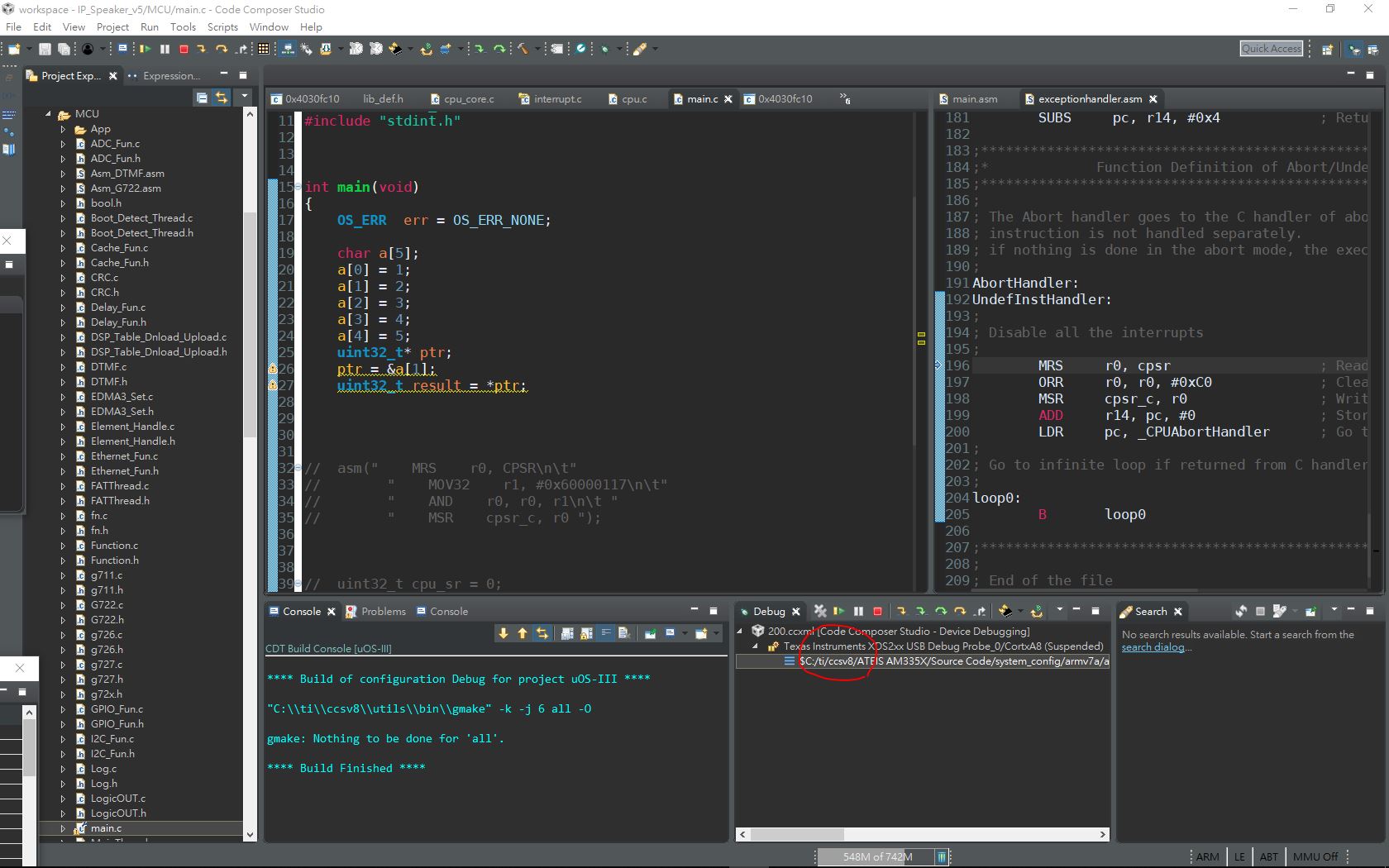
Task: Click Debug view horizontal scrollbar thumb
Action: tap(797, 834)
